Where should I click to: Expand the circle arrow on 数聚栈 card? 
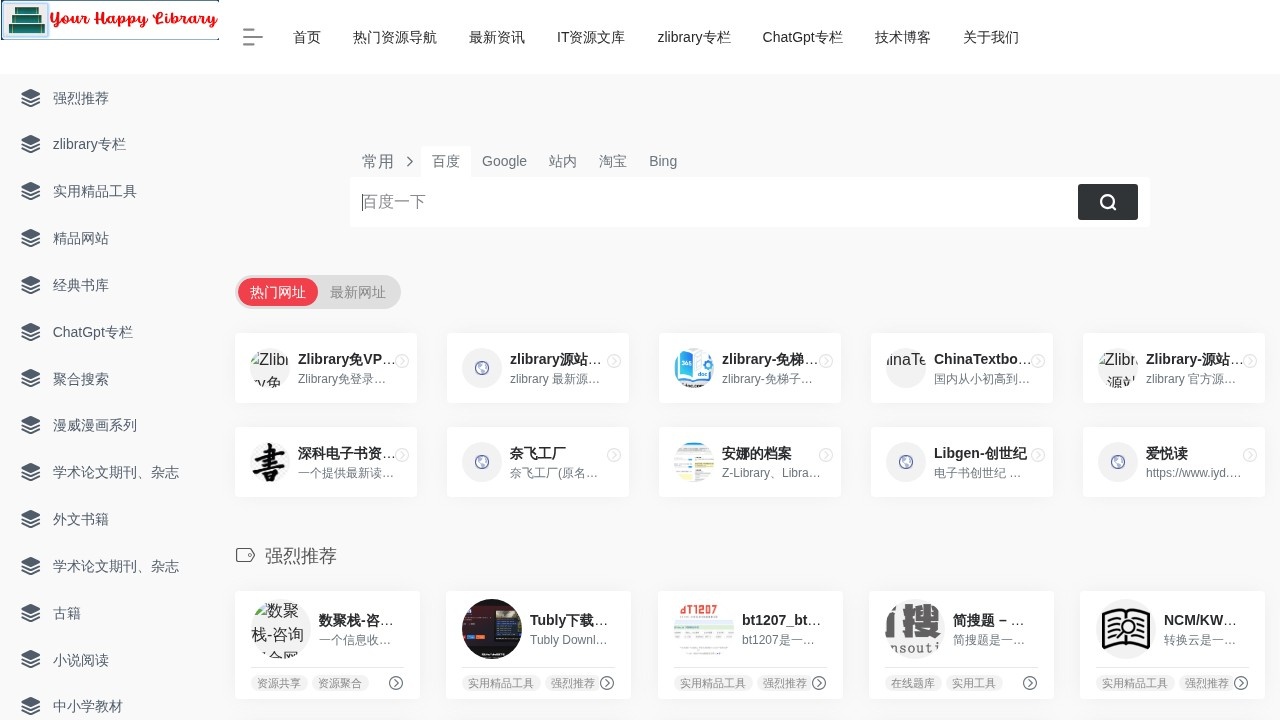(x=396, y=683)
